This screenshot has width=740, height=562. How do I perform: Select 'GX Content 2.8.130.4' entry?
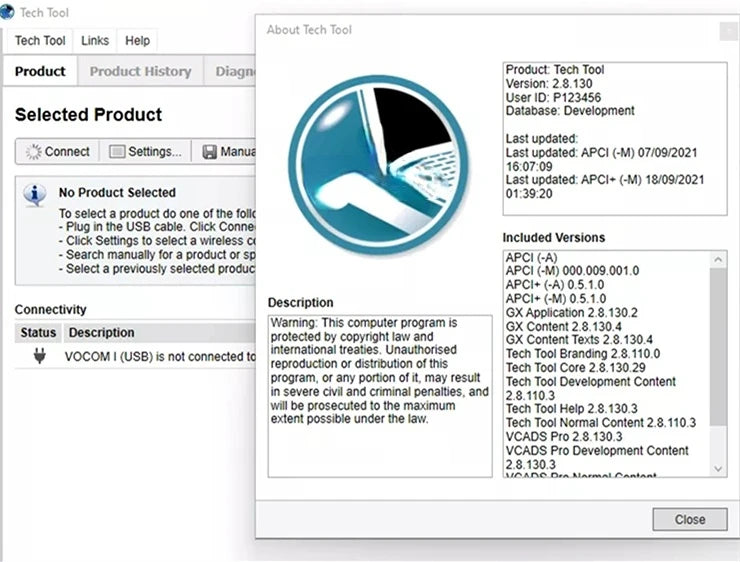point(563,327)
